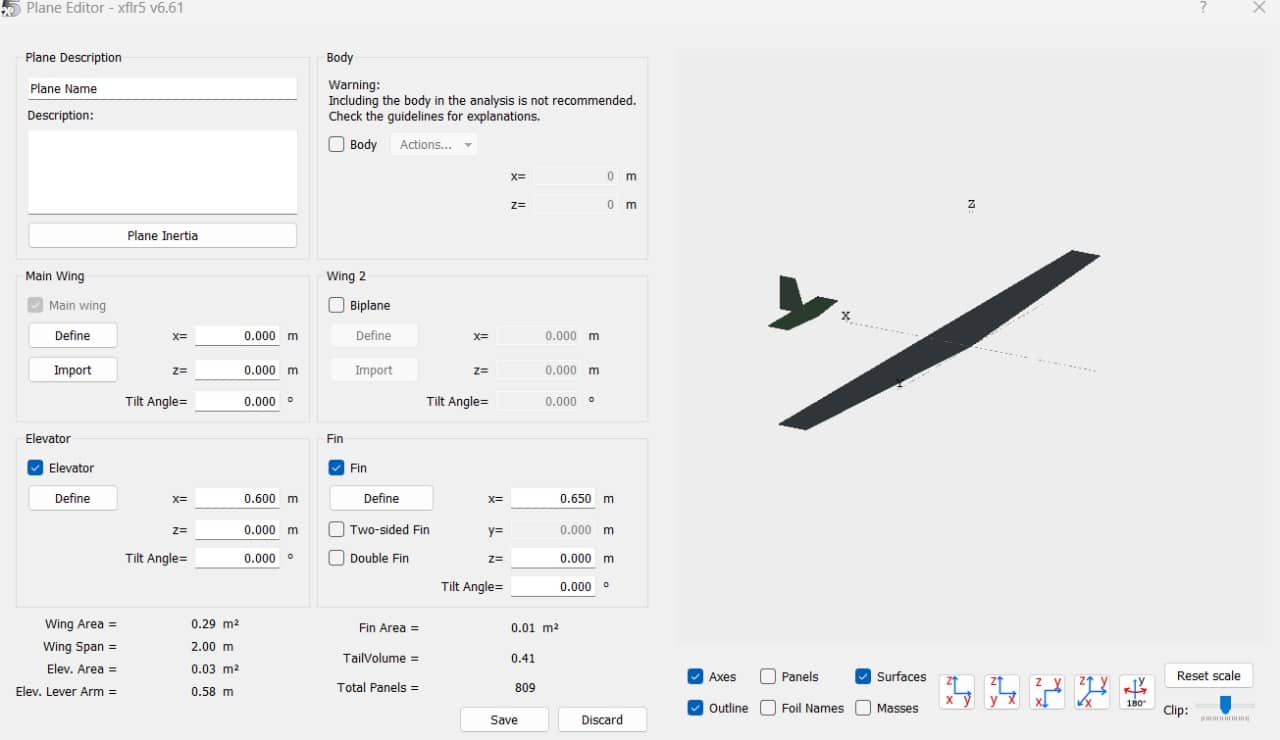The image size is (1280, 740).
Task: Enable the Panels display checkbox
Action: 768,677
